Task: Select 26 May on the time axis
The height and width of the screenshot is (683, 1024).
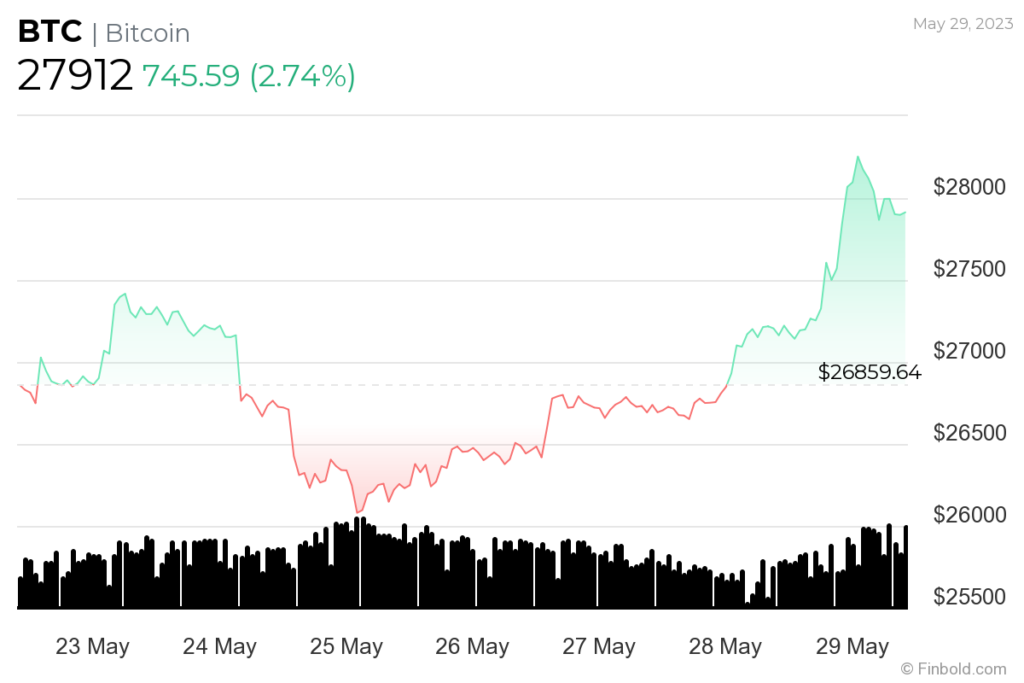Action: [x=472, y=647]
